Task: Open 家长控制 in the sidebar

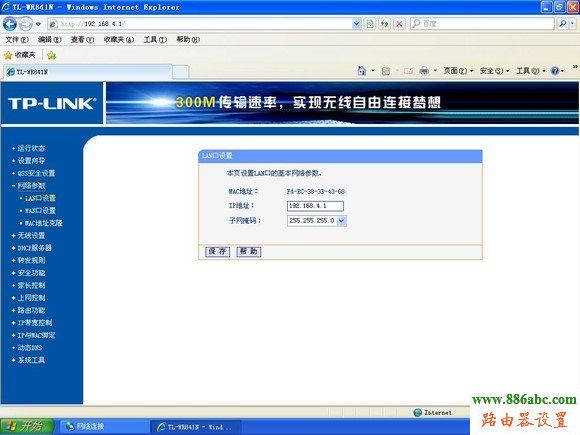Action: tap(31, 286)
